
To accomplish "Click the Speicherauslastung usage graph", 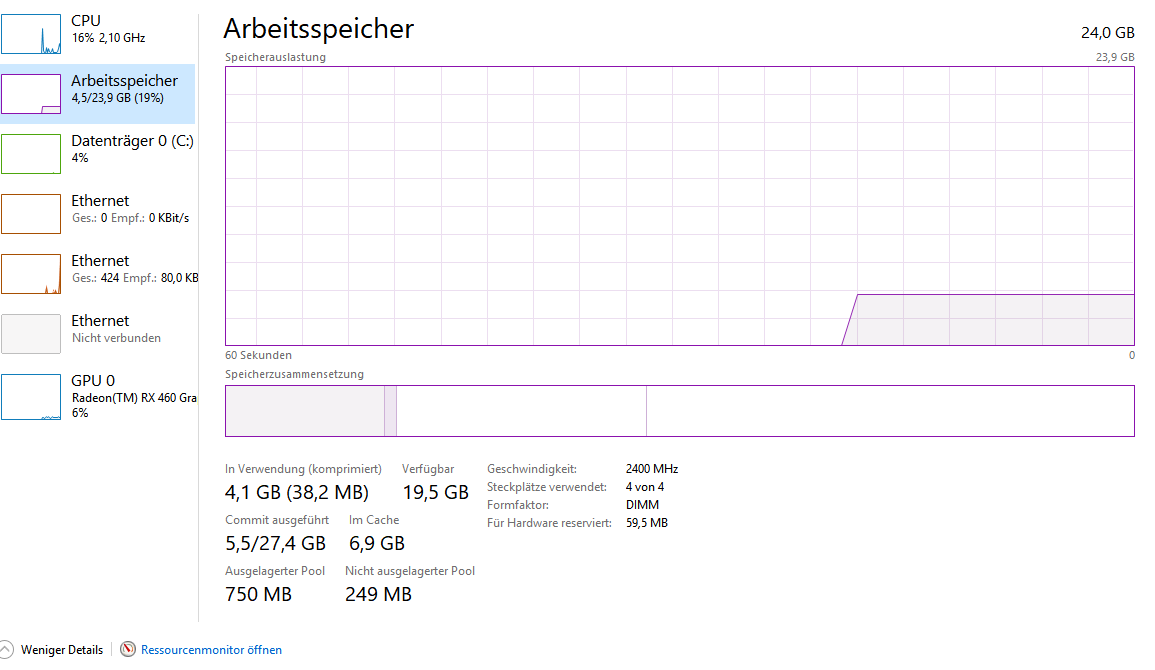I will [680, 205].
